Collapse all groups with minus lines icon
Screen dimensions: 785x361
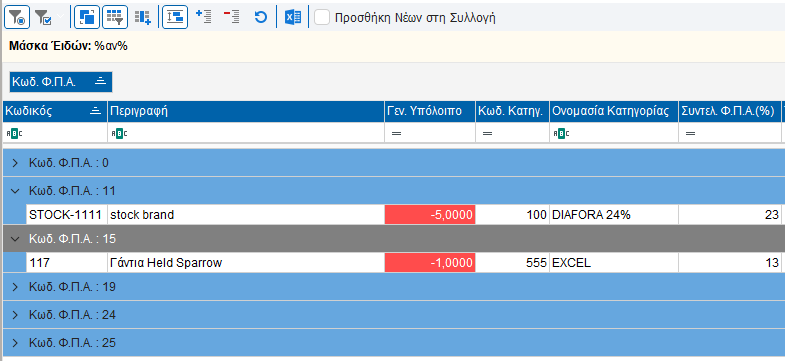tap(231, 18)
